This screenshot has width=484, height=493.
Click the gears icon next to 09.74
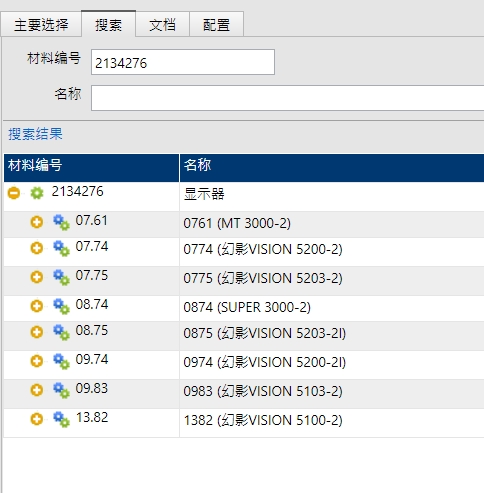coord(61,361)
